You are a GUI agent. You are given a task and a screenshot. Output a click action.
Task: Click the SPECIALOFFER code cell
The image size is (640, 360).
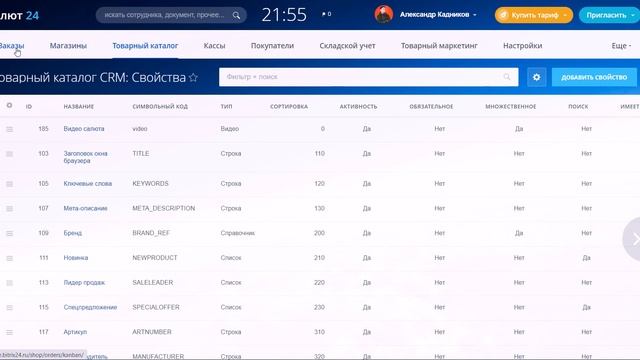(x=156, y=307)
